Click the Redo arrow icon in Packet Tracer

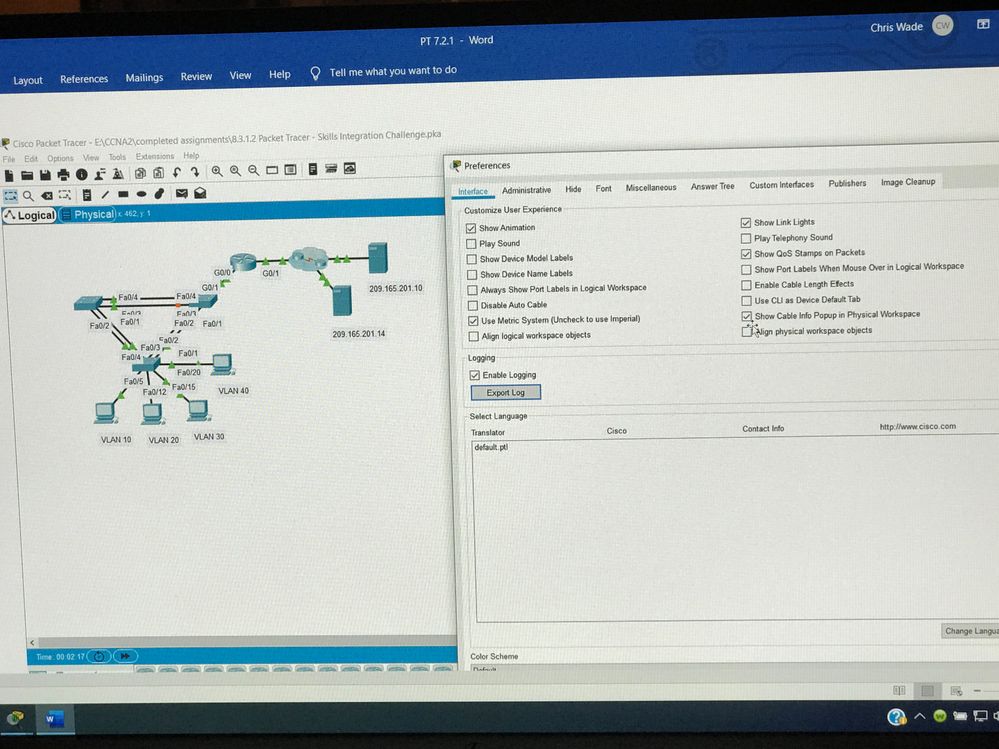click(195, 172)
